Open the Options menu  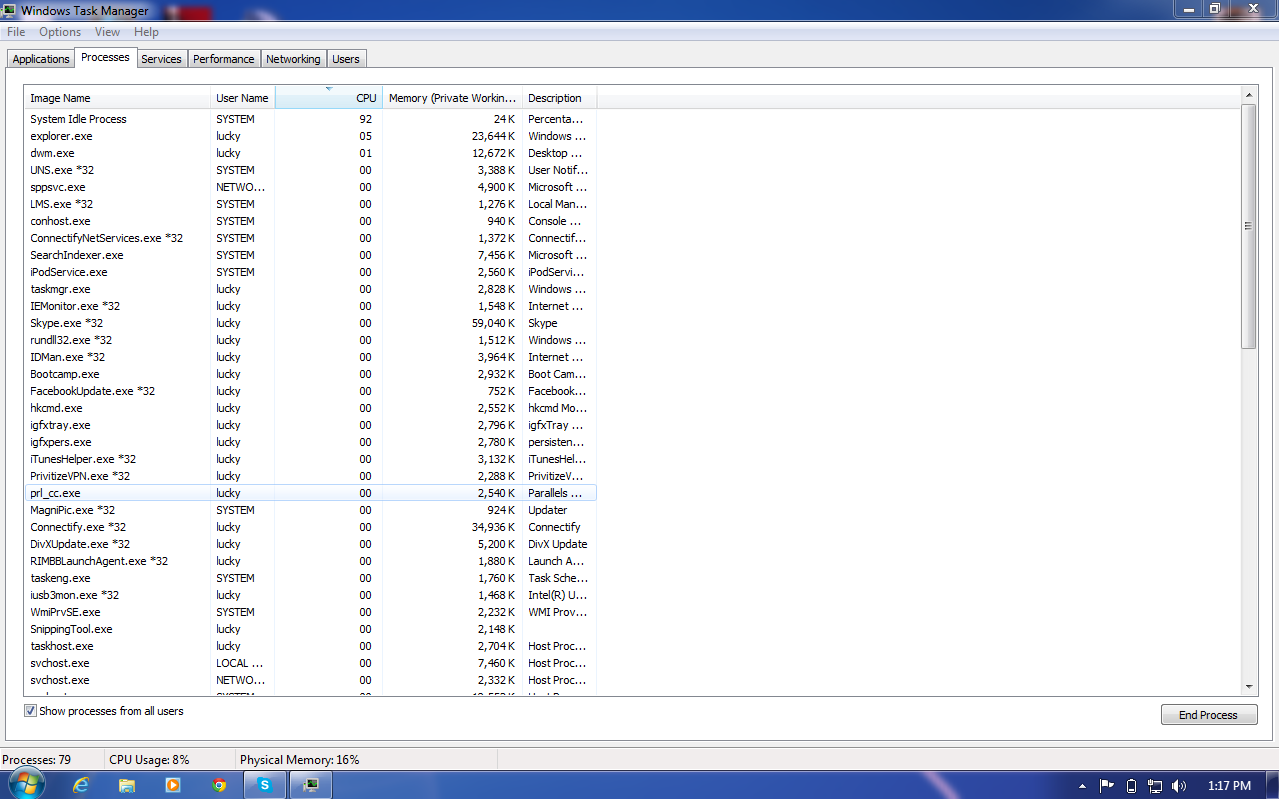click(60, 32)
